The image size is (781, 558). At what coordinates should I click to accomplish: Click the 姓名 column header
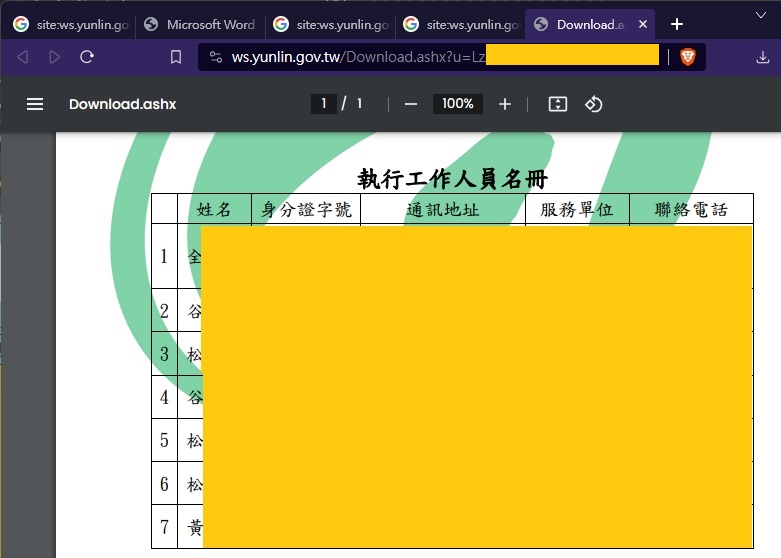tap(214, 209)
